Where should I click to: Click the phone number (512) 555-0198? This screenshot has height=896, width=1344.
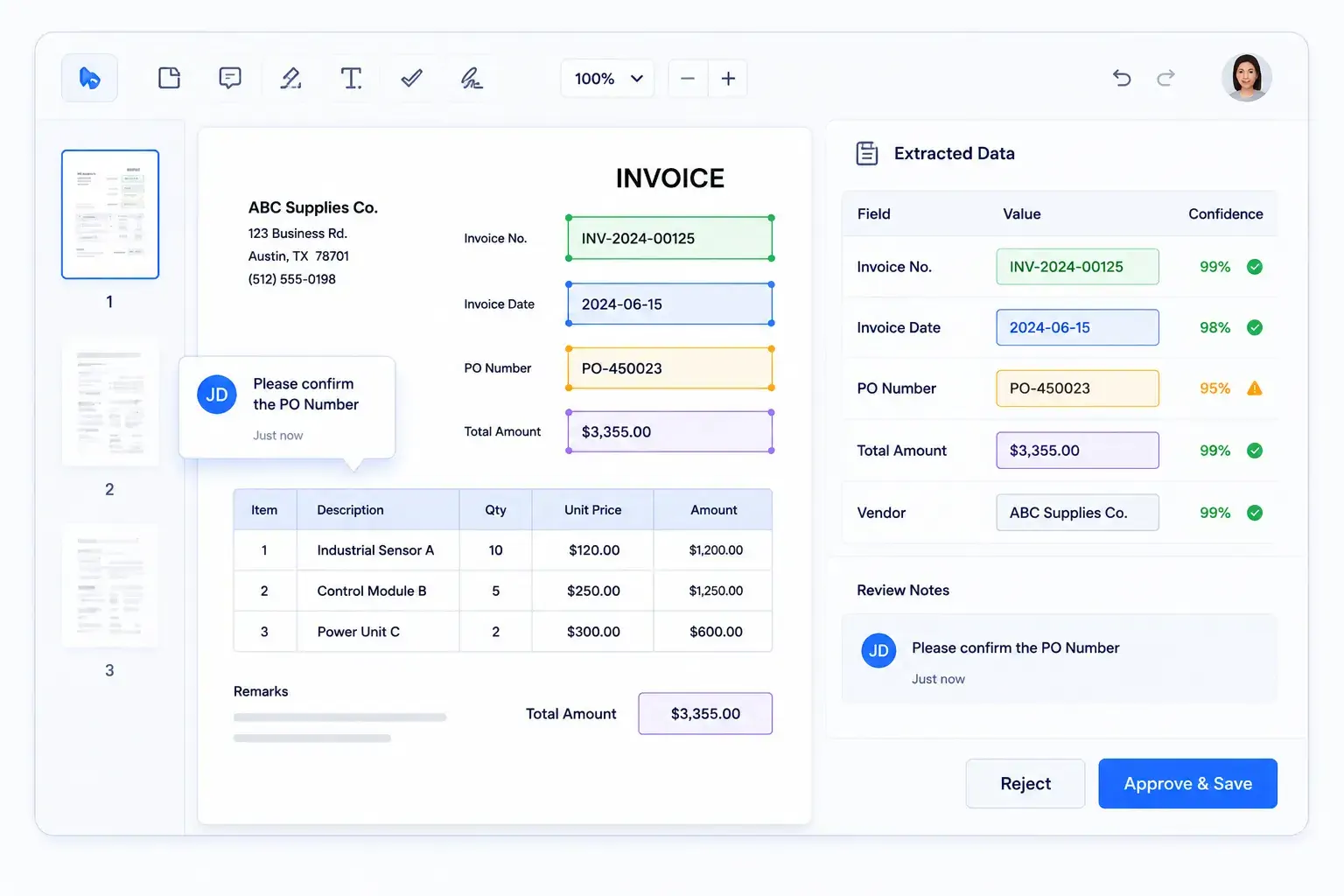pyautogui.click(x=292, y=279)
